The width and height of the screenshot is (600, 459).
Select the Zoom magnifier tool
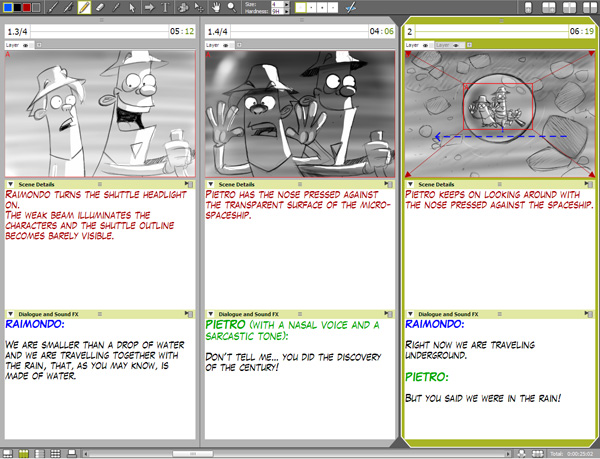point(232,7)
